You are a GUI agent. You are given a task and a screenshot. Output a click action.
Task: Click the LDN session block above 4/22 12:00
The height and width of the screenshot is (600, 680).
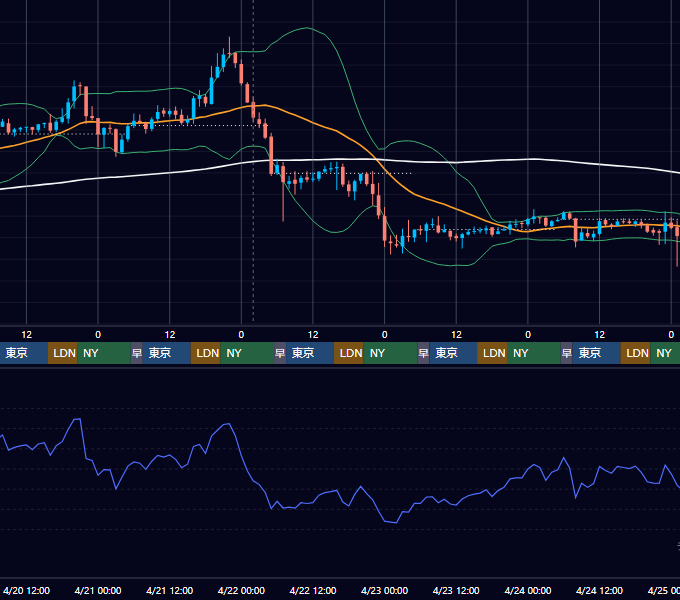tap(349, 353)
